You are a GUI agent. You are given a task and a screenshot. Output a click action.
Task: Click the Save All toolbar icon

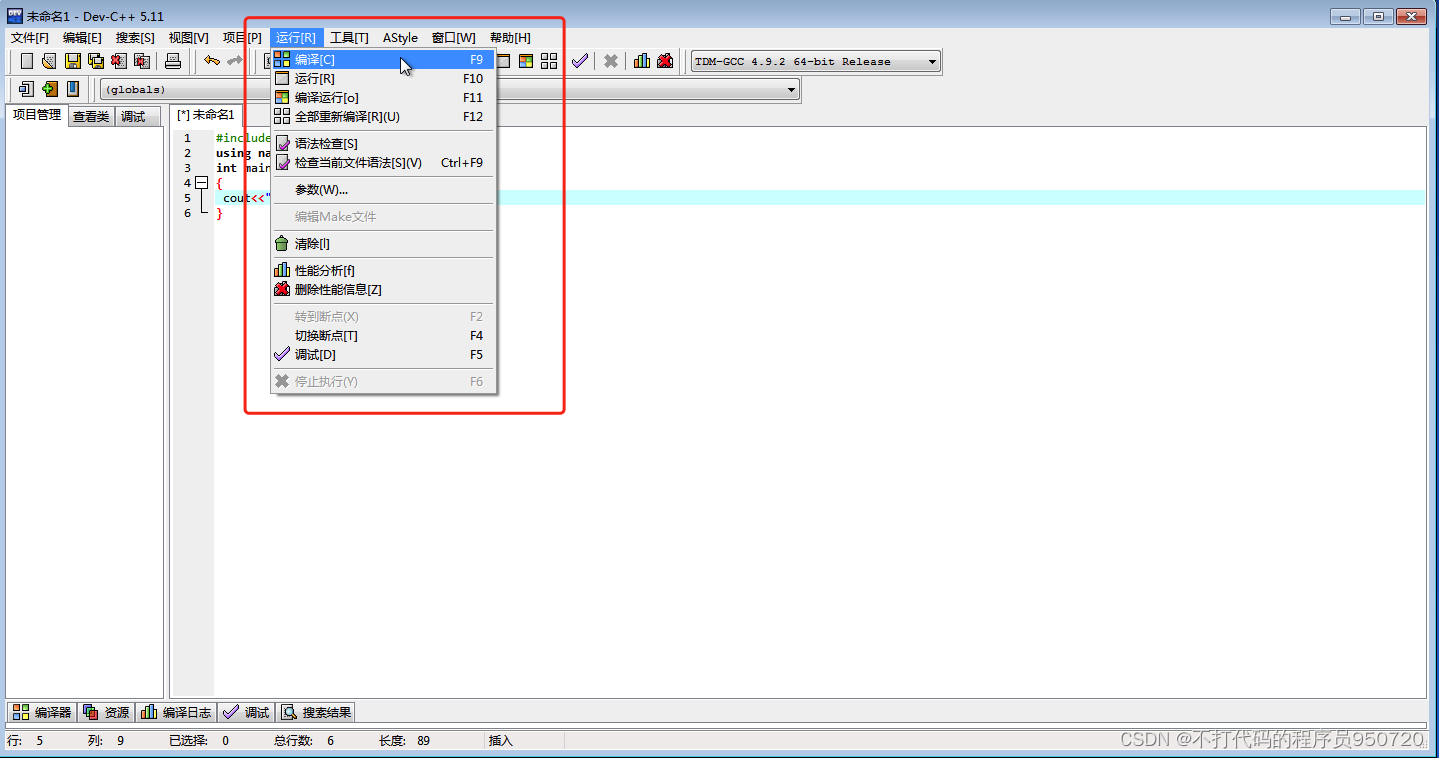point(96,61)
